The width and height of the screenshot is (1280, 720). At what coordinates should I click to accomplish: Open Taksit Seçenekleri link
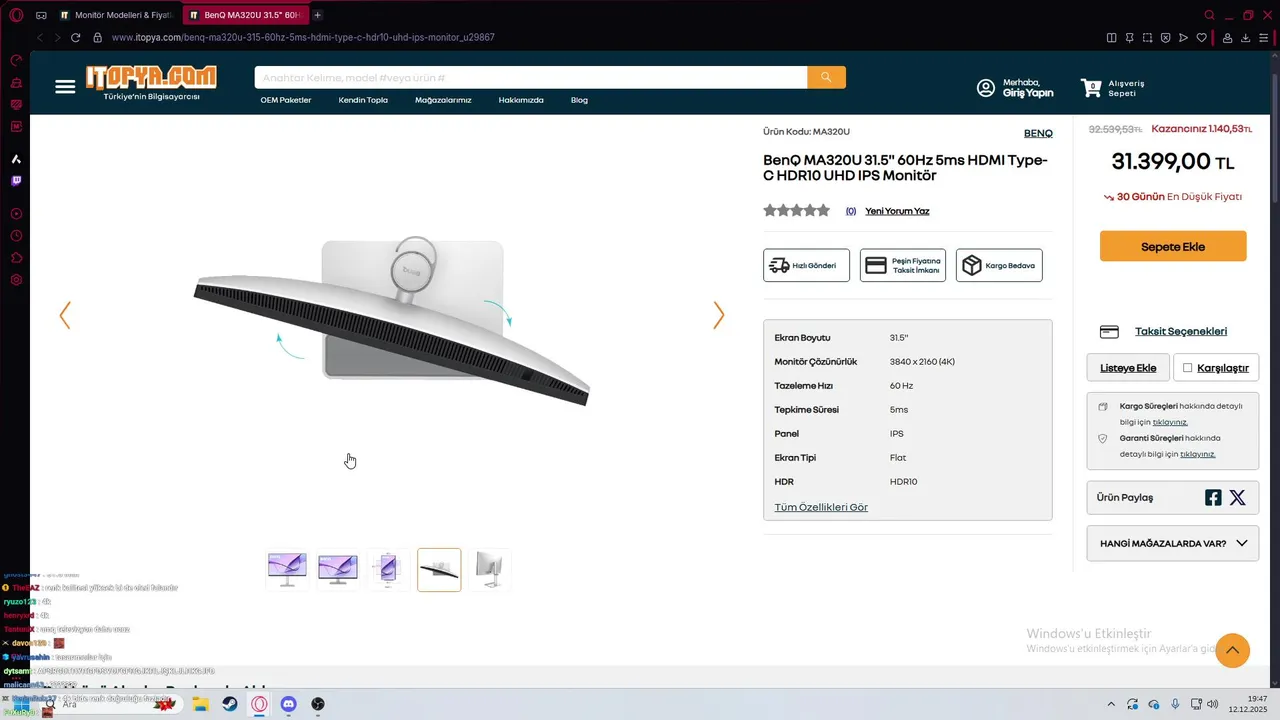[1181, 331]
